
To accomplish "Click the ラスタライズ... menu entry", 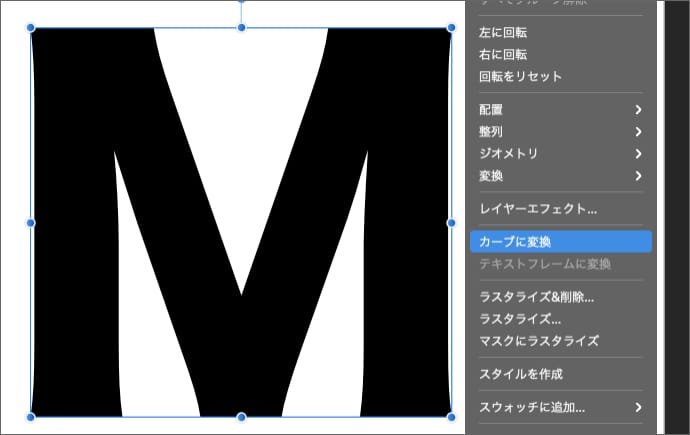I will tap(520, 319).
